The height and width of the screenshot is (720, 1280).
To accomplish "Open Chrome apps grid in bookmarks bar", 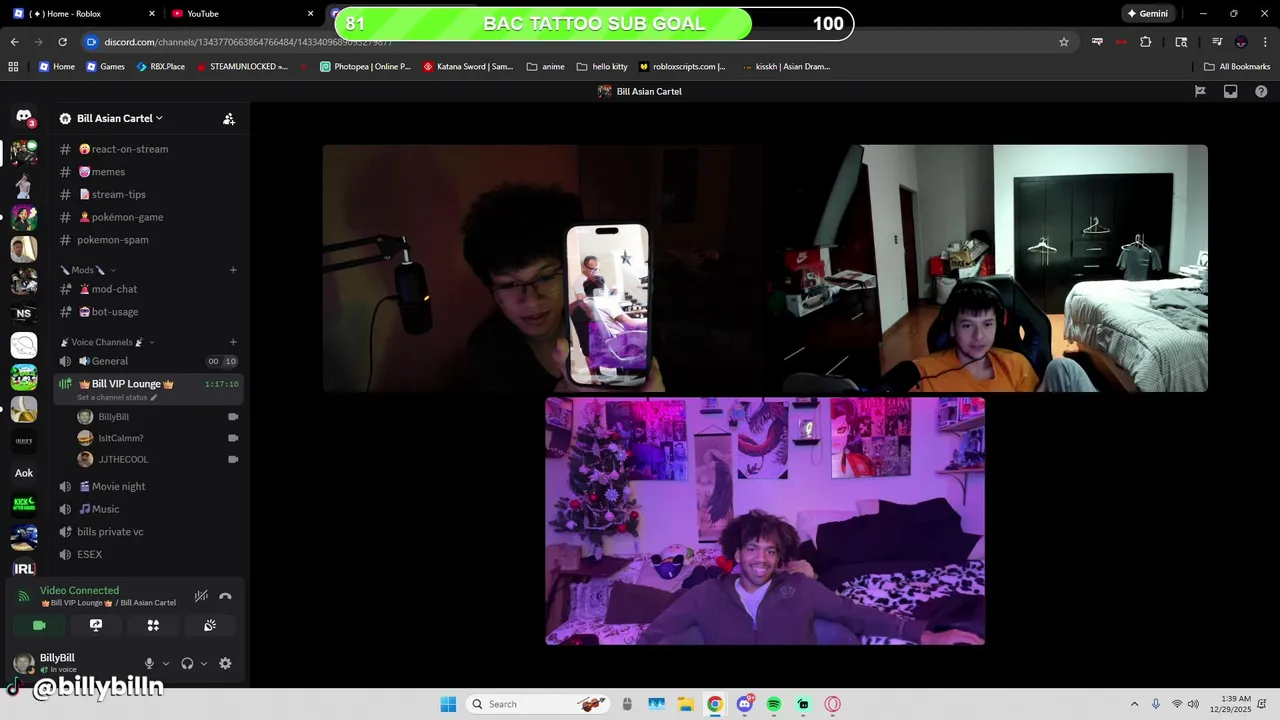I will (13, 67).
